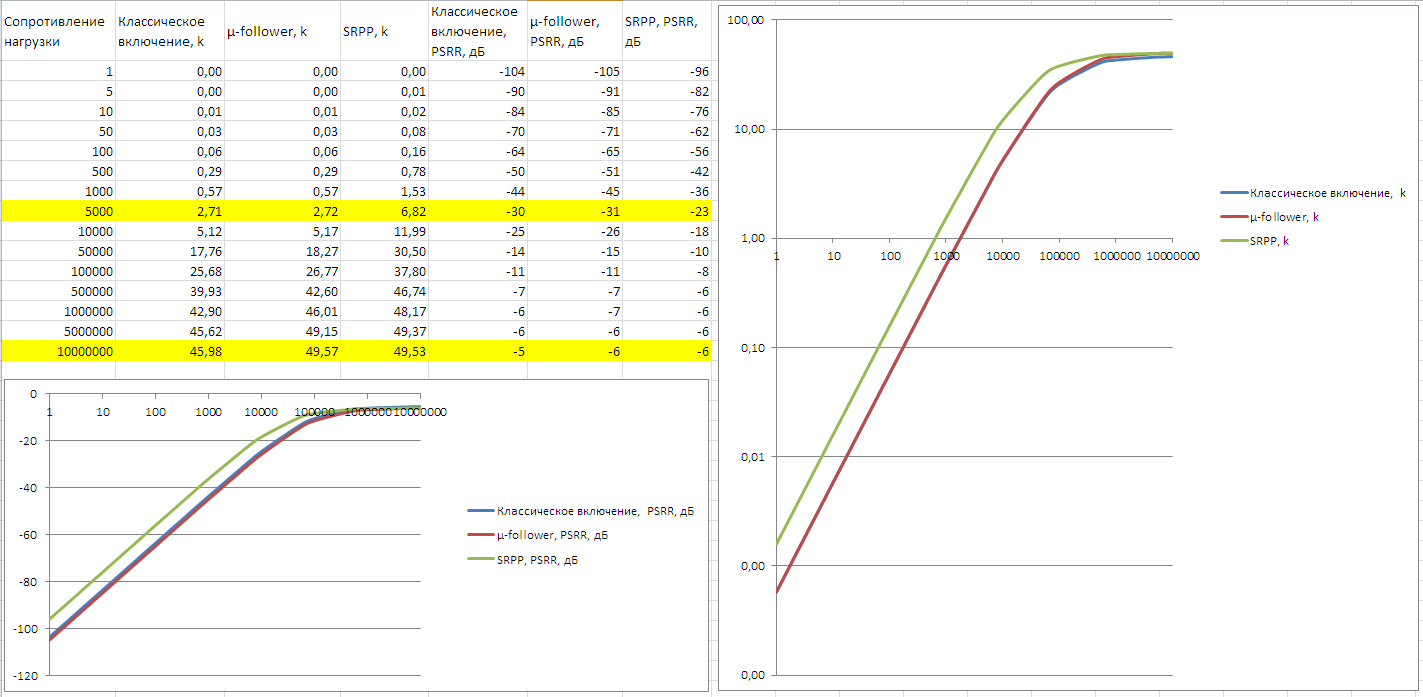The image size is (1423, 697).
Task: Click the cell containing 45,98
Action: (170, 351)
